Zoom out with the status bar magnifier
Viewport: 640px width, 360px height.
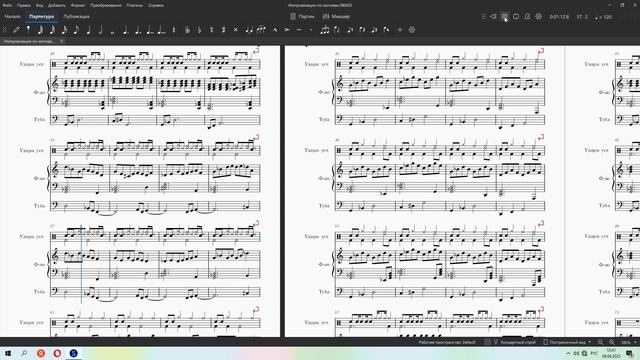click(x=600, y=342)
